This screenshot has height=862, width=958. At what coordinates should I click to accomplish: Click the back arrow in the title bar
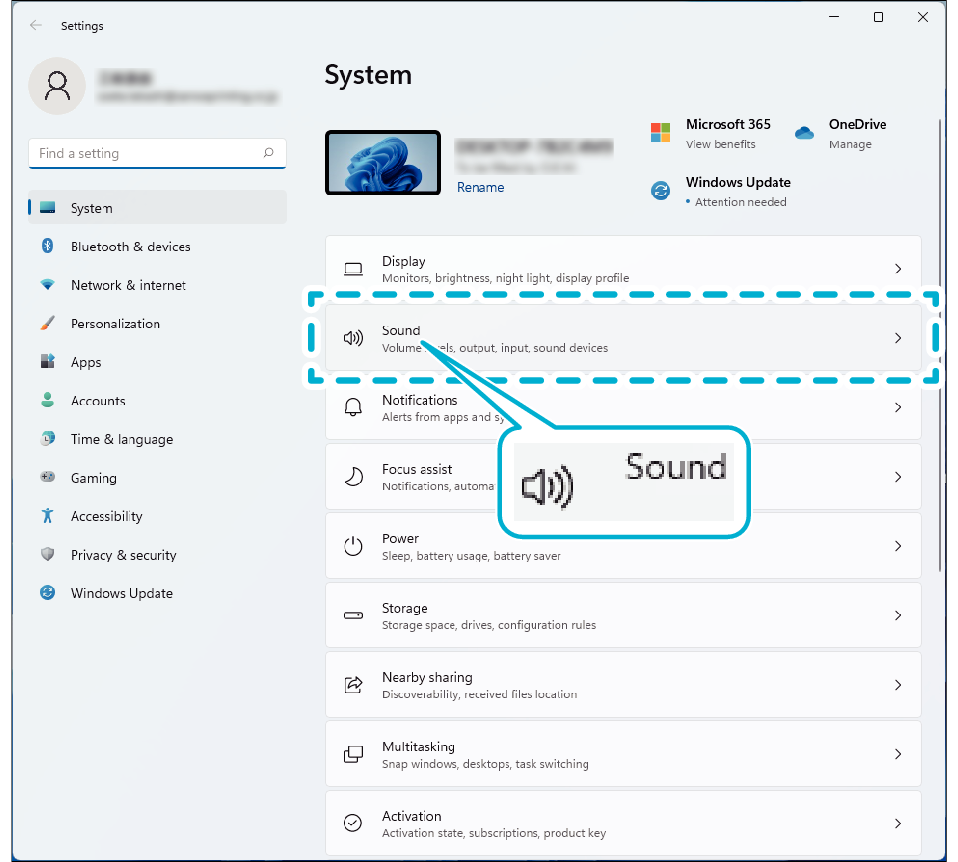tap(36, 25)
